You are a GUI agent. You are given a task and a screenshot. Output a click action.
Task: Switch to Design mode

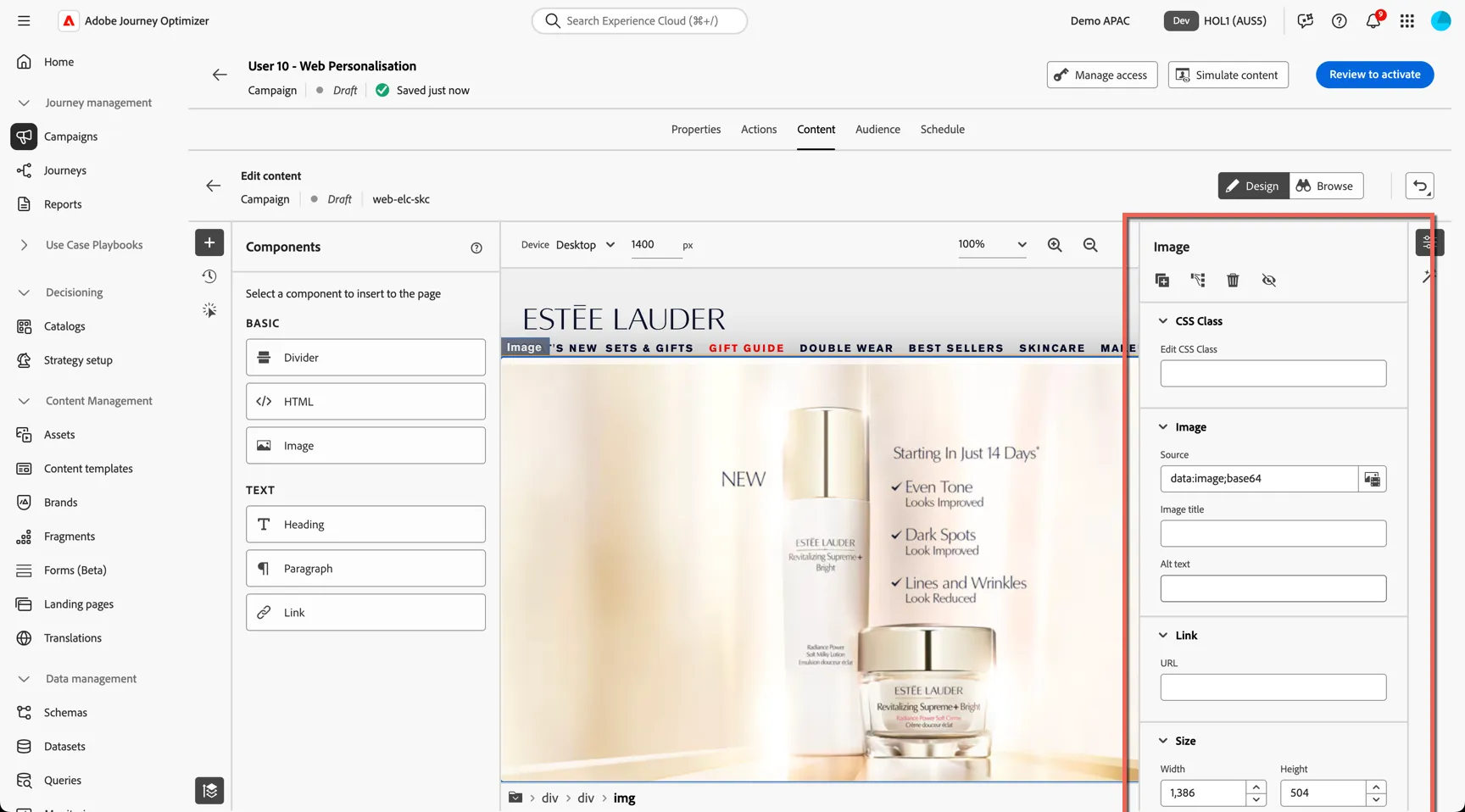1253,186
